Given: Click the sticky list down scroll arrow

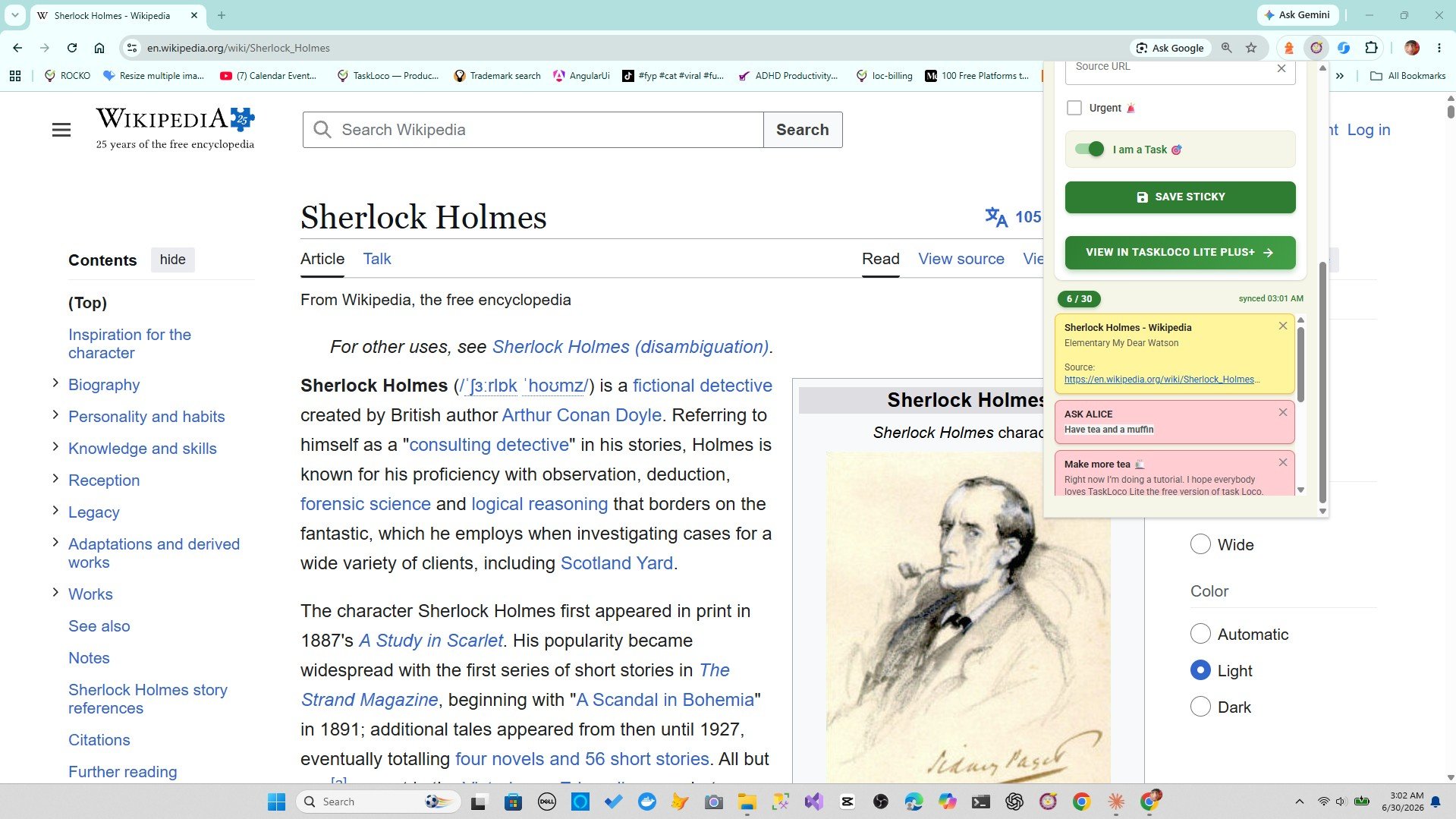Looking at the screenshot, I should point(1300,490).
